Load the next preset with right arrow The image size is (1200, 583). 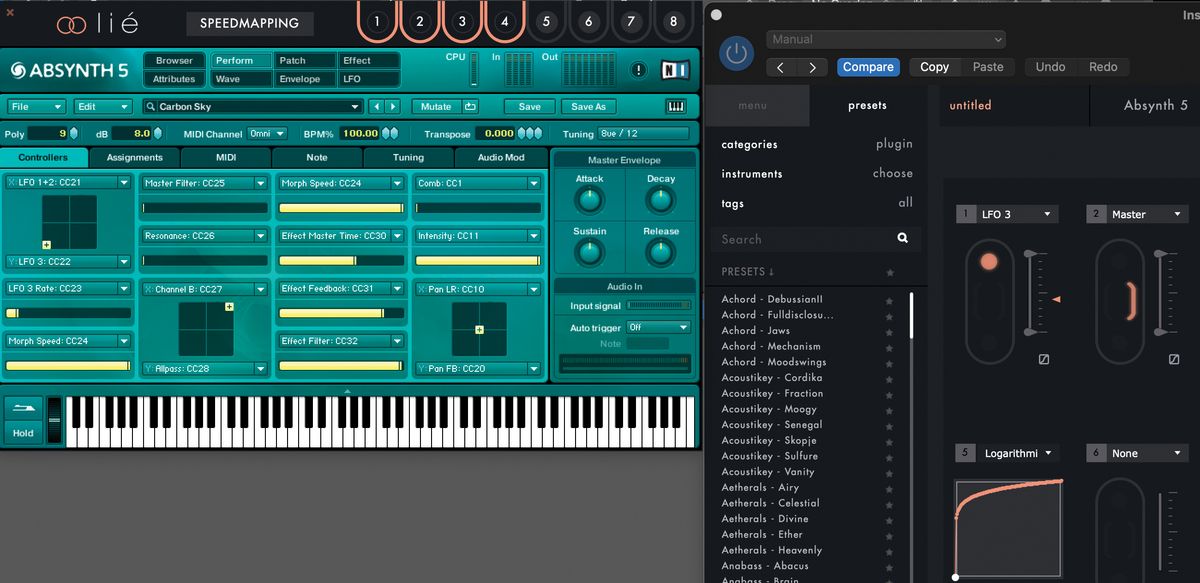point(393,107)
